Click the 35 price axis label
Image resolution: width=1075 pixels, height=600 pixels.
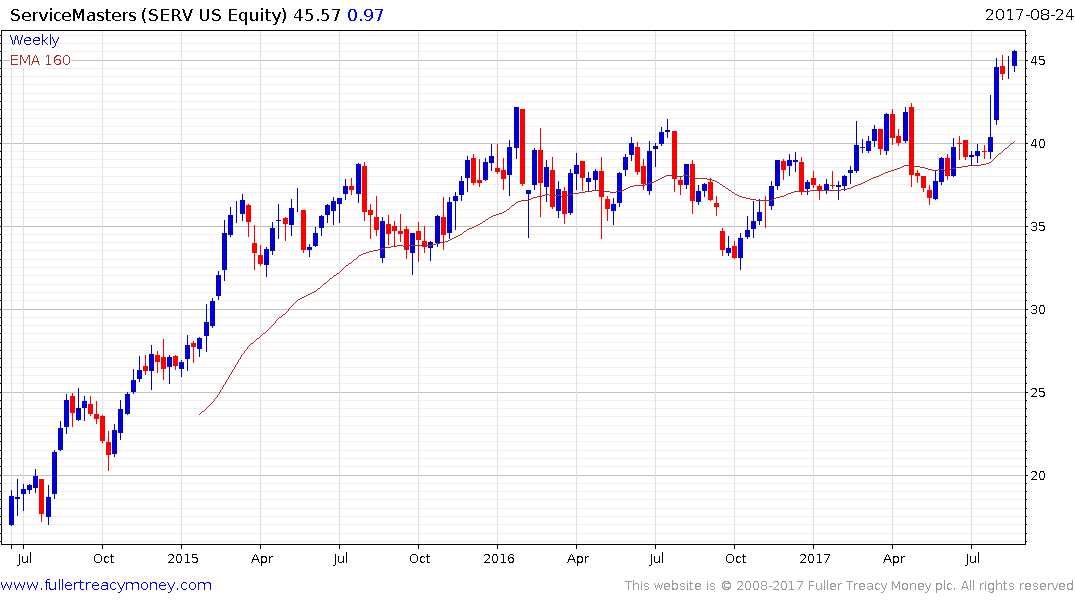pyautogui.click(x=1037, y=227)
